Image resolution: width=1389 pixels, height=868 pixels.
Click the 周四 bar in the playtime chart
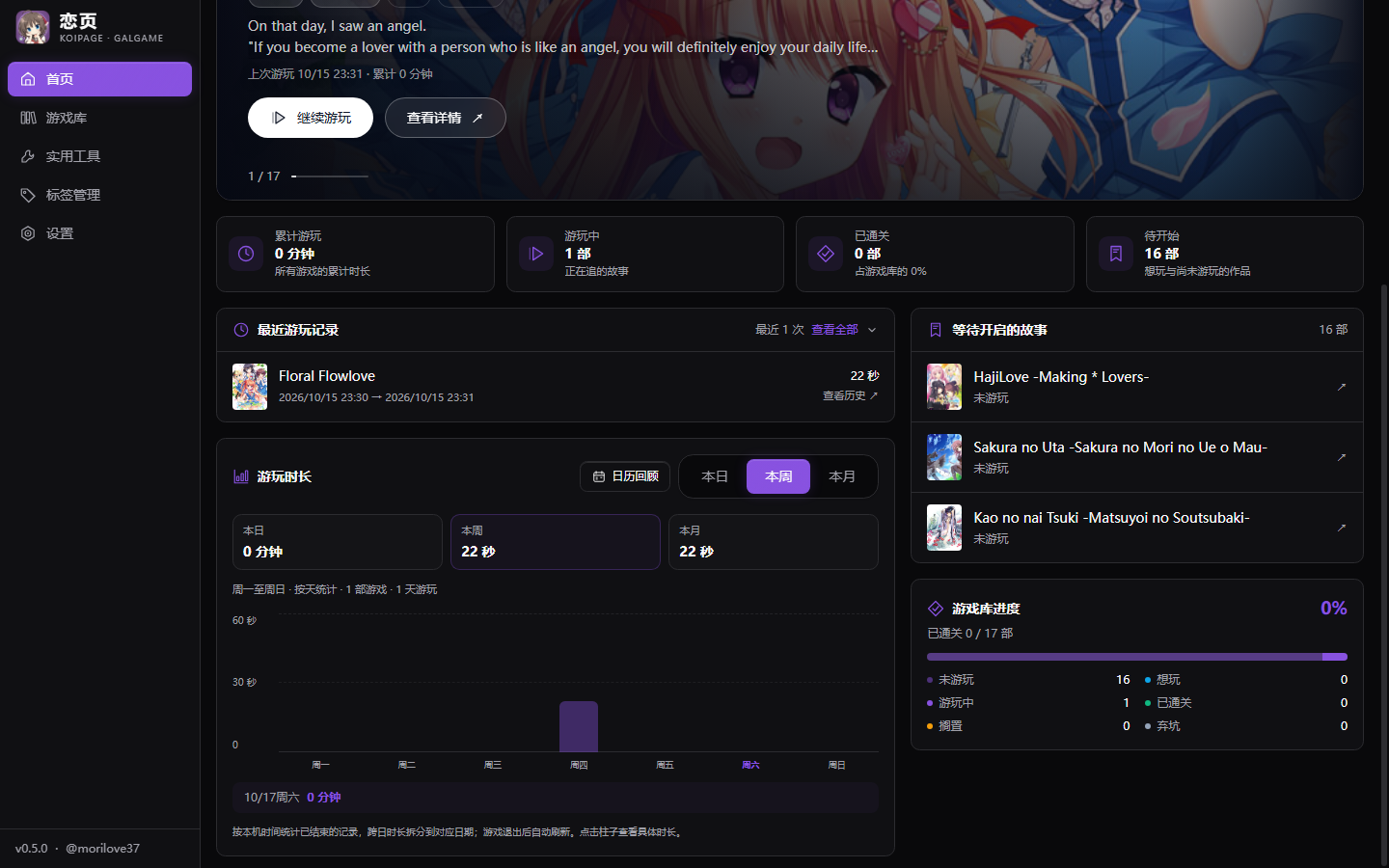579,726
